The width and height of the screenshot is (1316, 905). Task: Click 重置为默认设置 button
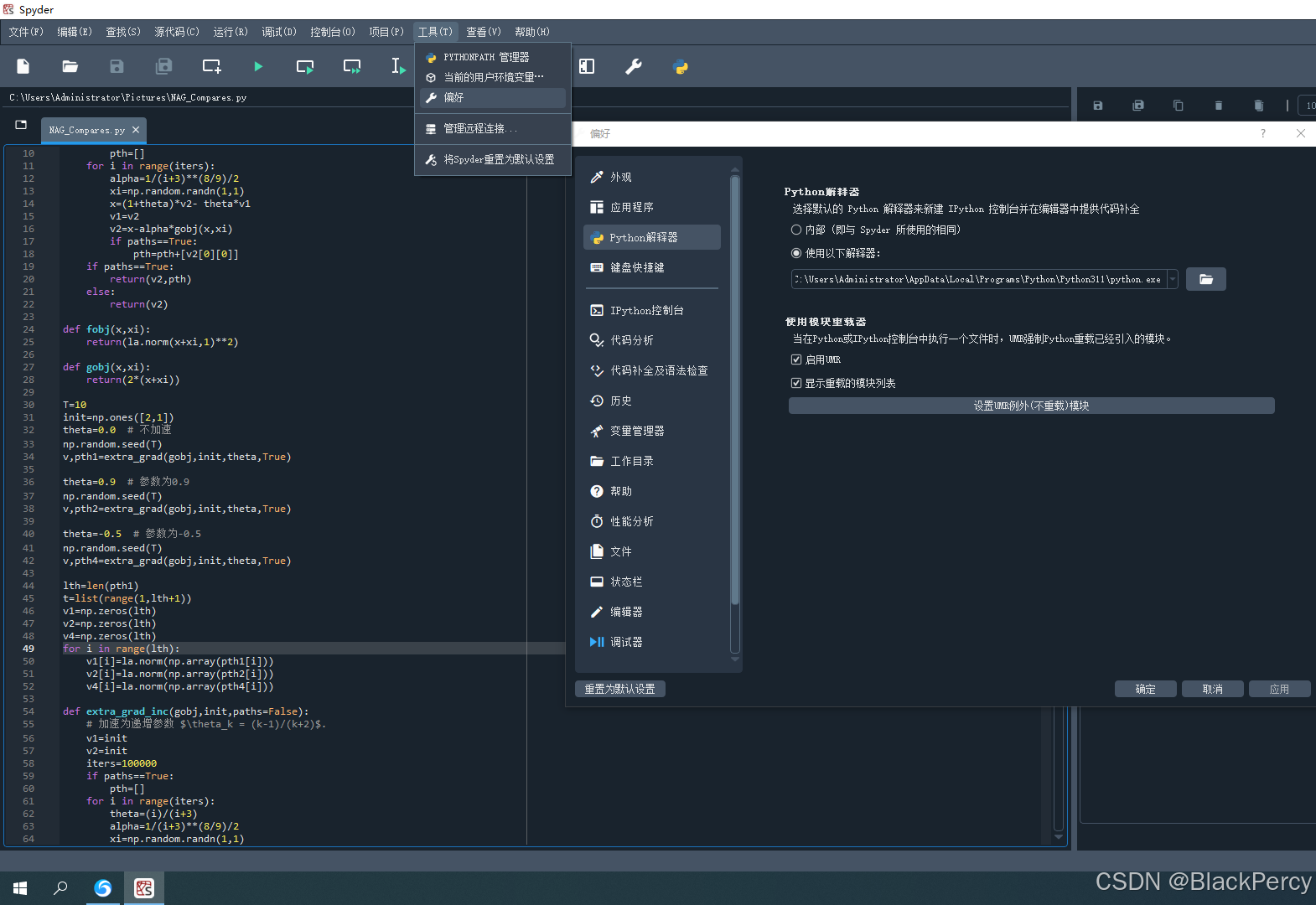(x=620, y=689)
